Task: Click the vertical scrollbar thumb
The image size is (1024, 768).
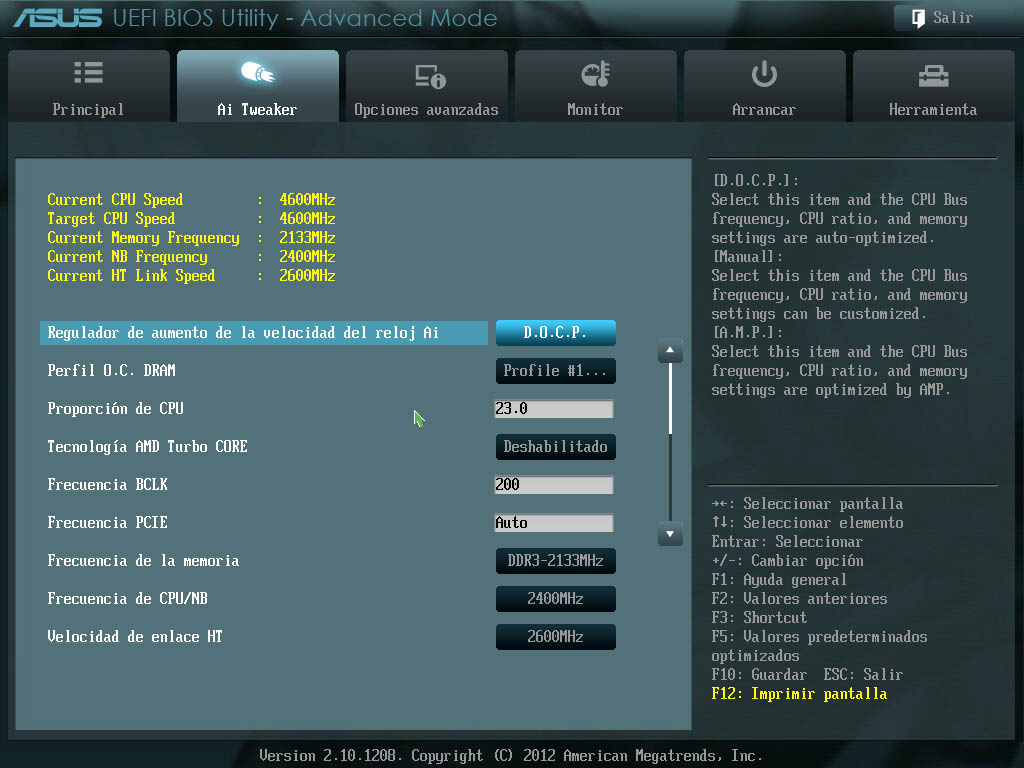Action: [670, 398]
